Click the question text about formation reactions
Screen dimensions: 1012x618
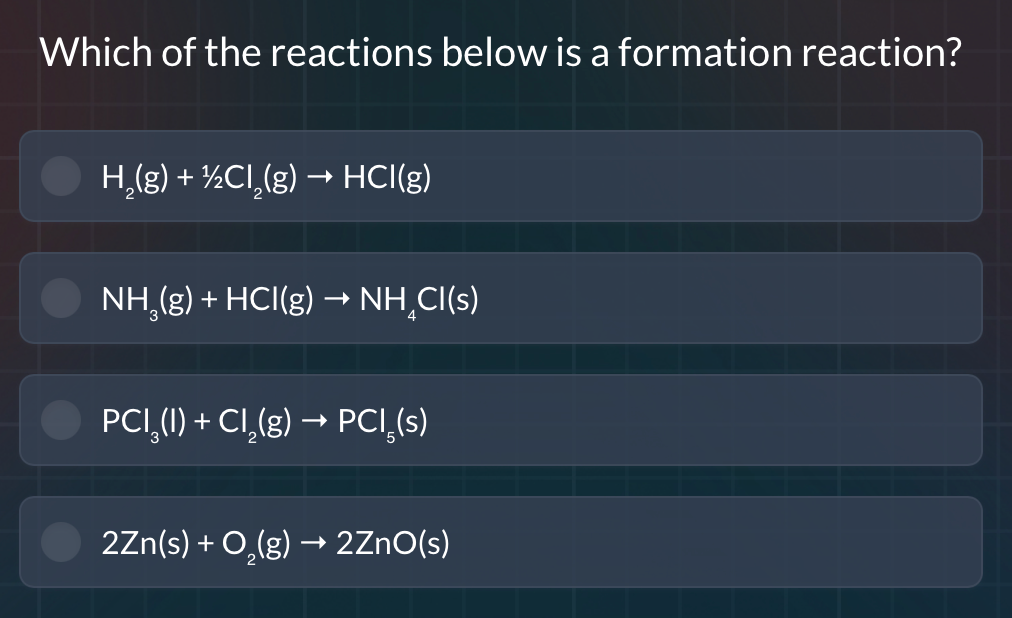point(500,52)
